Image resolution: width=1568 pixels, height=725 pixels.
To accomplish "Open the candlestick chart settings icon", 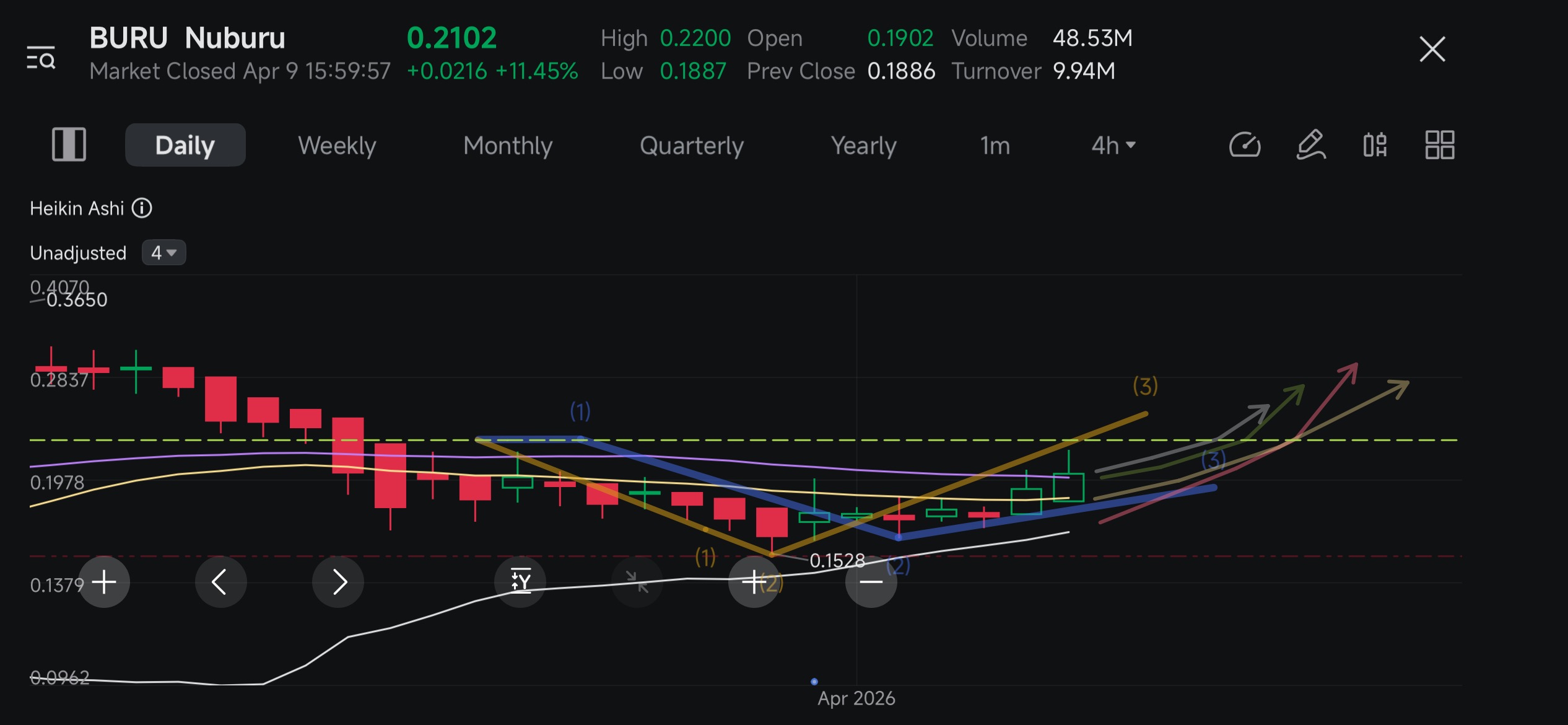I will click(x=1375, y=145).
